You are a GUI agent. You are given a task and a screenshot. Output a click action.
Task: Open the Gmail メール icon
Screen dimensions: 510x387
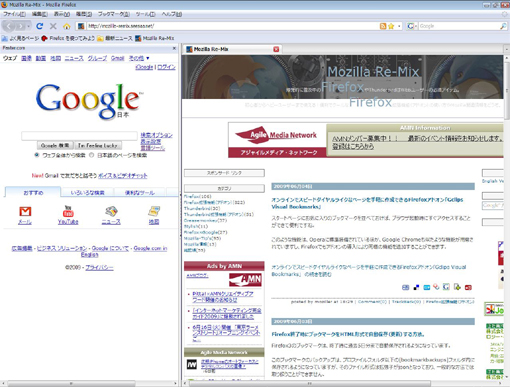(25, 211)
